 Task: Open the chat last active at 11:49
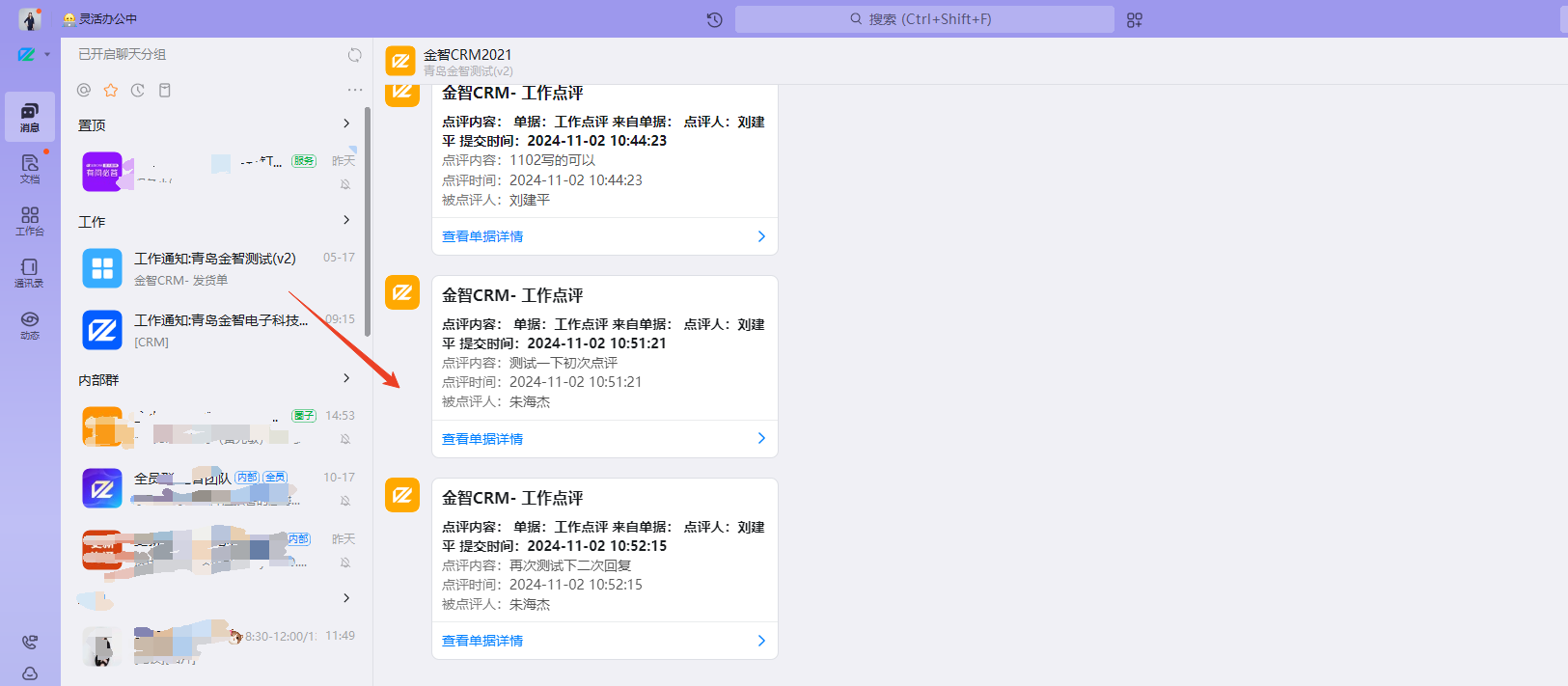click(x=217, y=646)
